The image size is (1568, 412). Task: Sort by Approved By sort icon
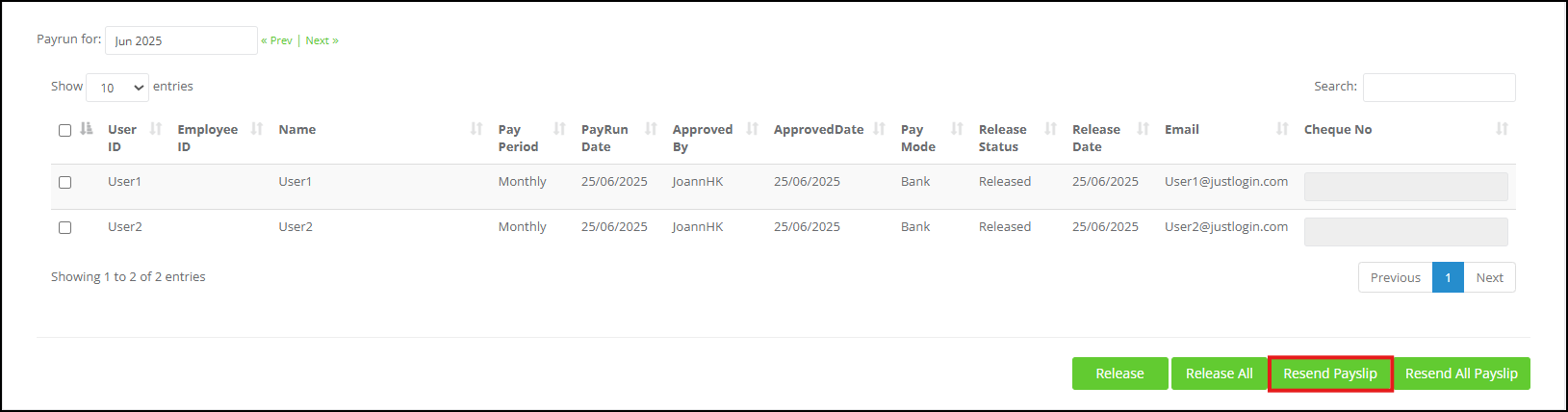coord(753,129)
